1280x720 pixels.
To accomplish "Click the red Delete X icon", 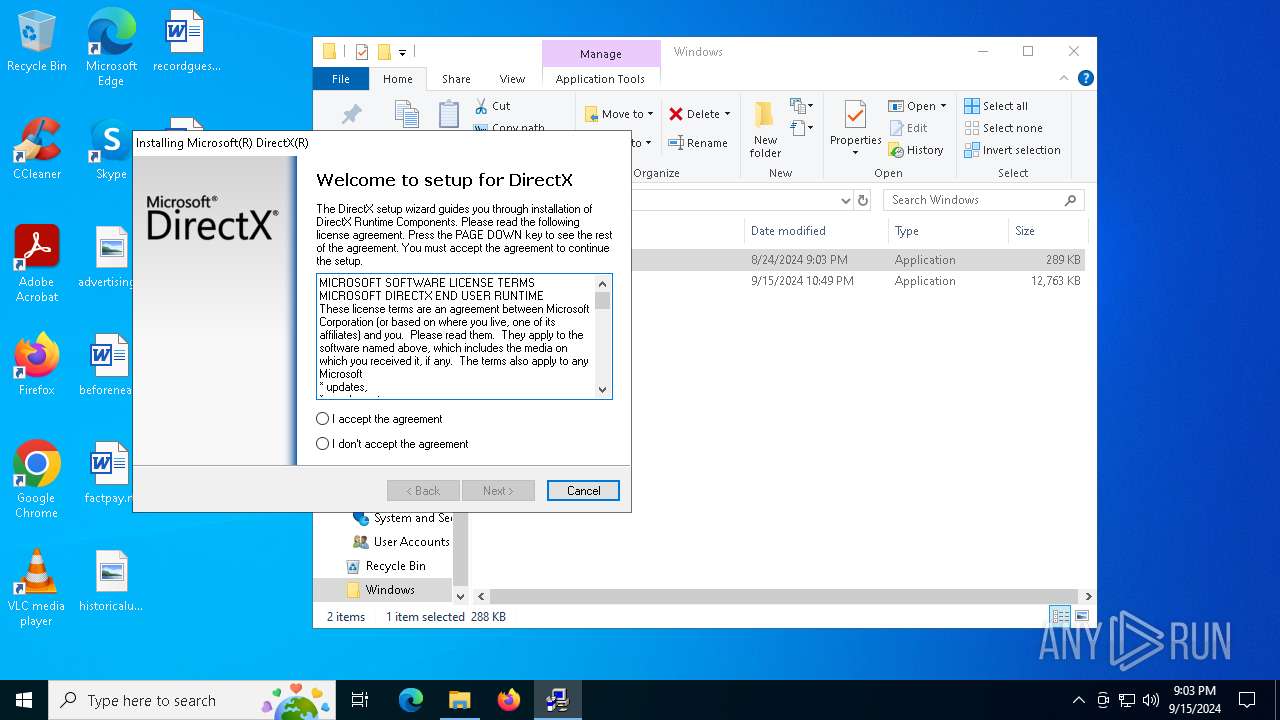I will 676,114.
